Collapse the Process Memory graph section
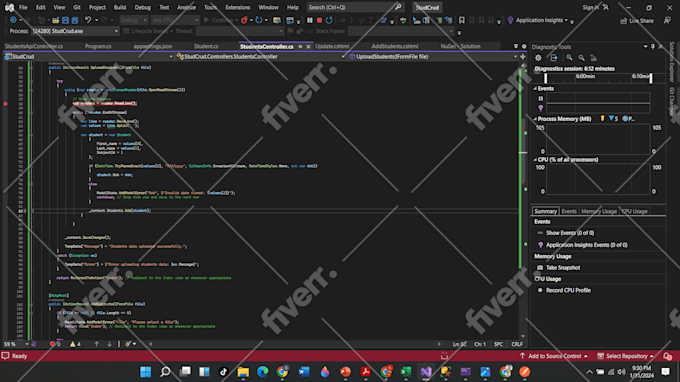Viewport: 680px width, 382px height. click(535, 119)
